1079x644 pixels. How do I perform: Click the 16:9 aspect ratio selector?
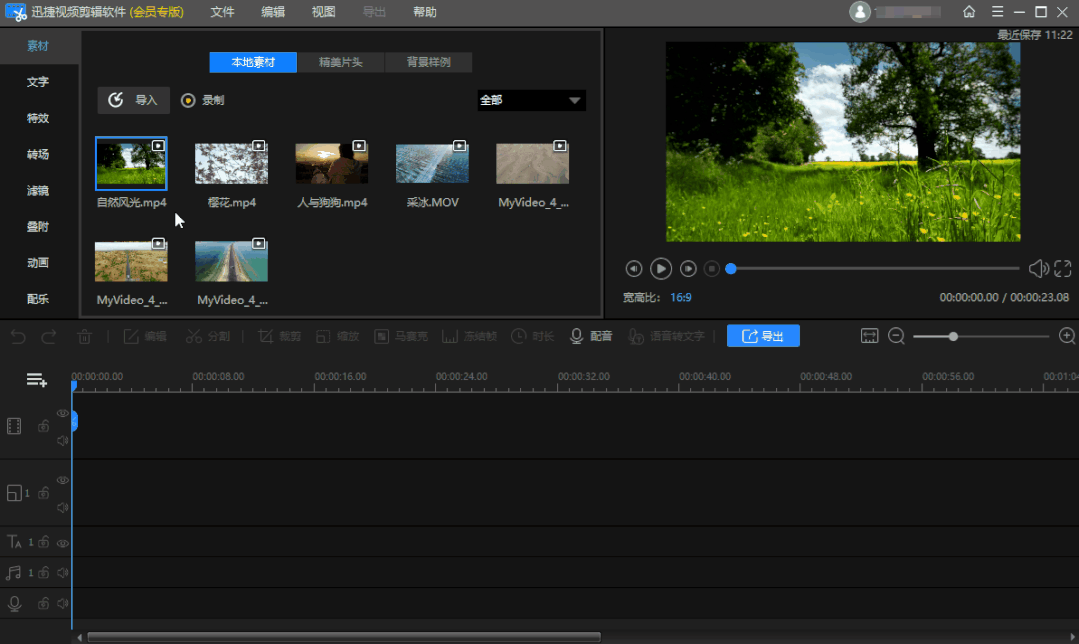(x=681, y=297)
